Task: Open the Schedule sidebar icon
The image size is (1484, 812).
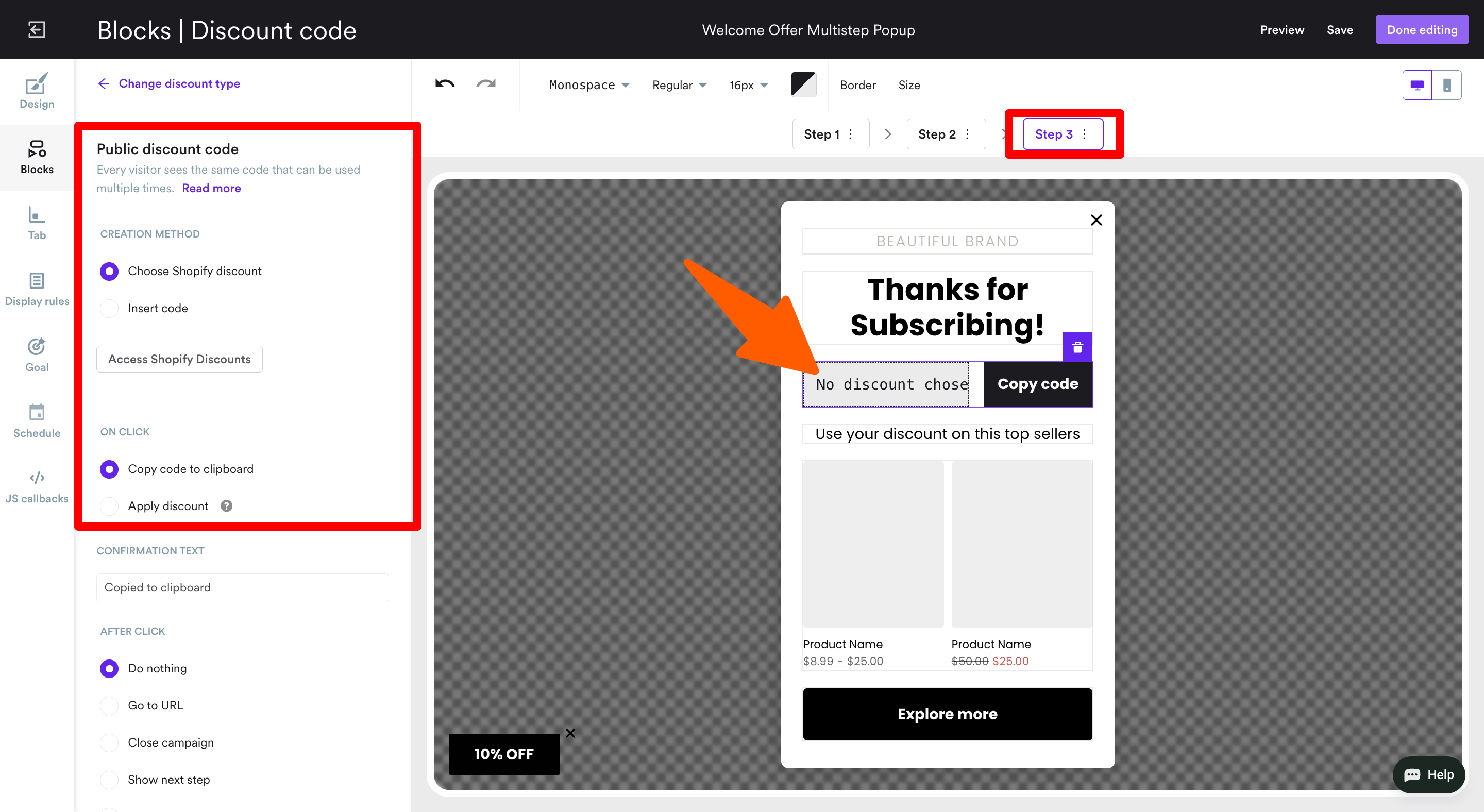Action: click(x=37, y=420)
